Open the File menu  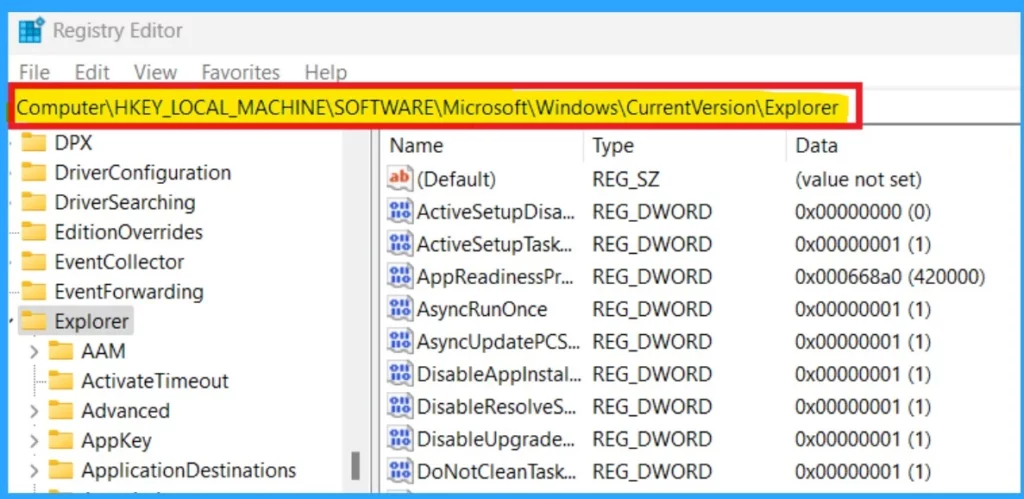click(x=34, y=72)
